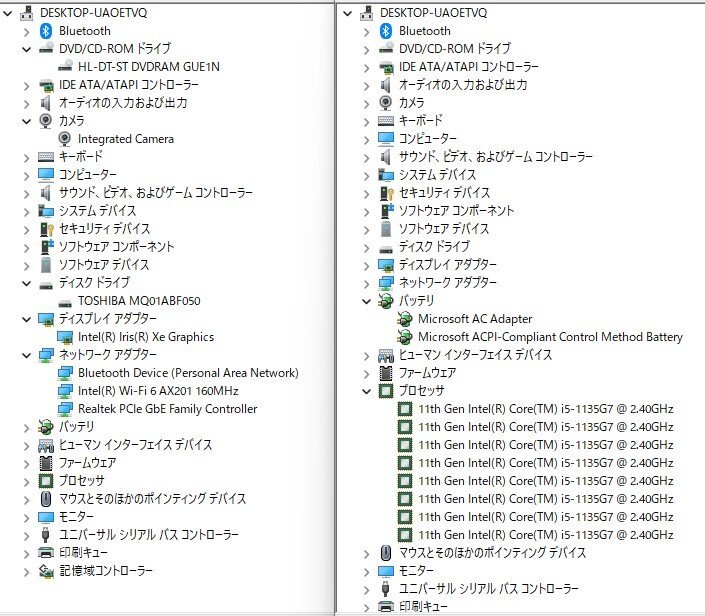705x616 pixels.
Task: Expand the バッテリ node in the left tree
Action: click(27, 428)
